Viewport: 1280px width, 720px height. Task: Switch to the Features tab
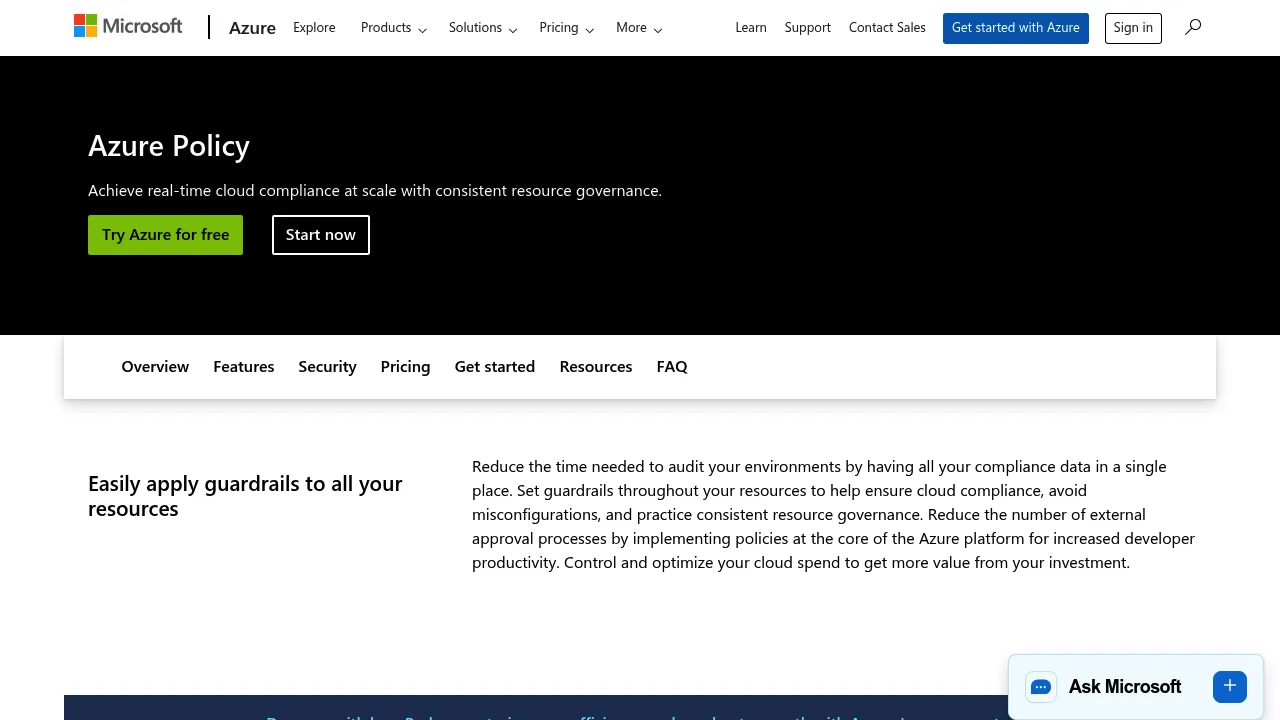point(244,367)
